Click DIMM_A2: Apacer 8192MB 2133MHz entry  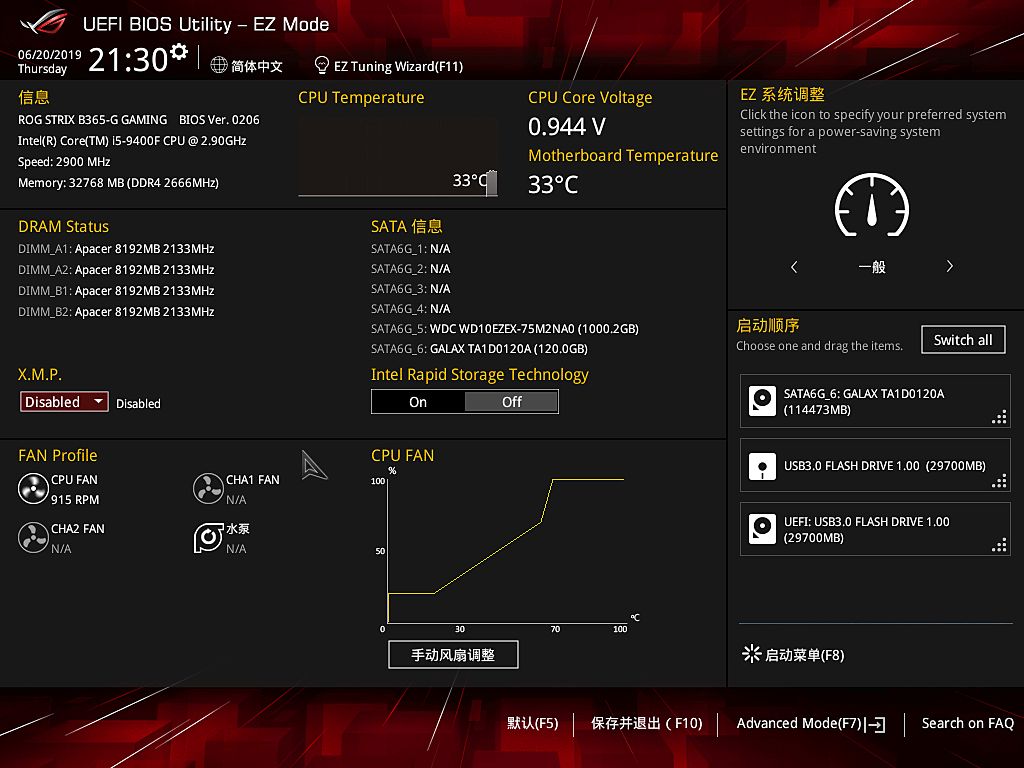116,270
